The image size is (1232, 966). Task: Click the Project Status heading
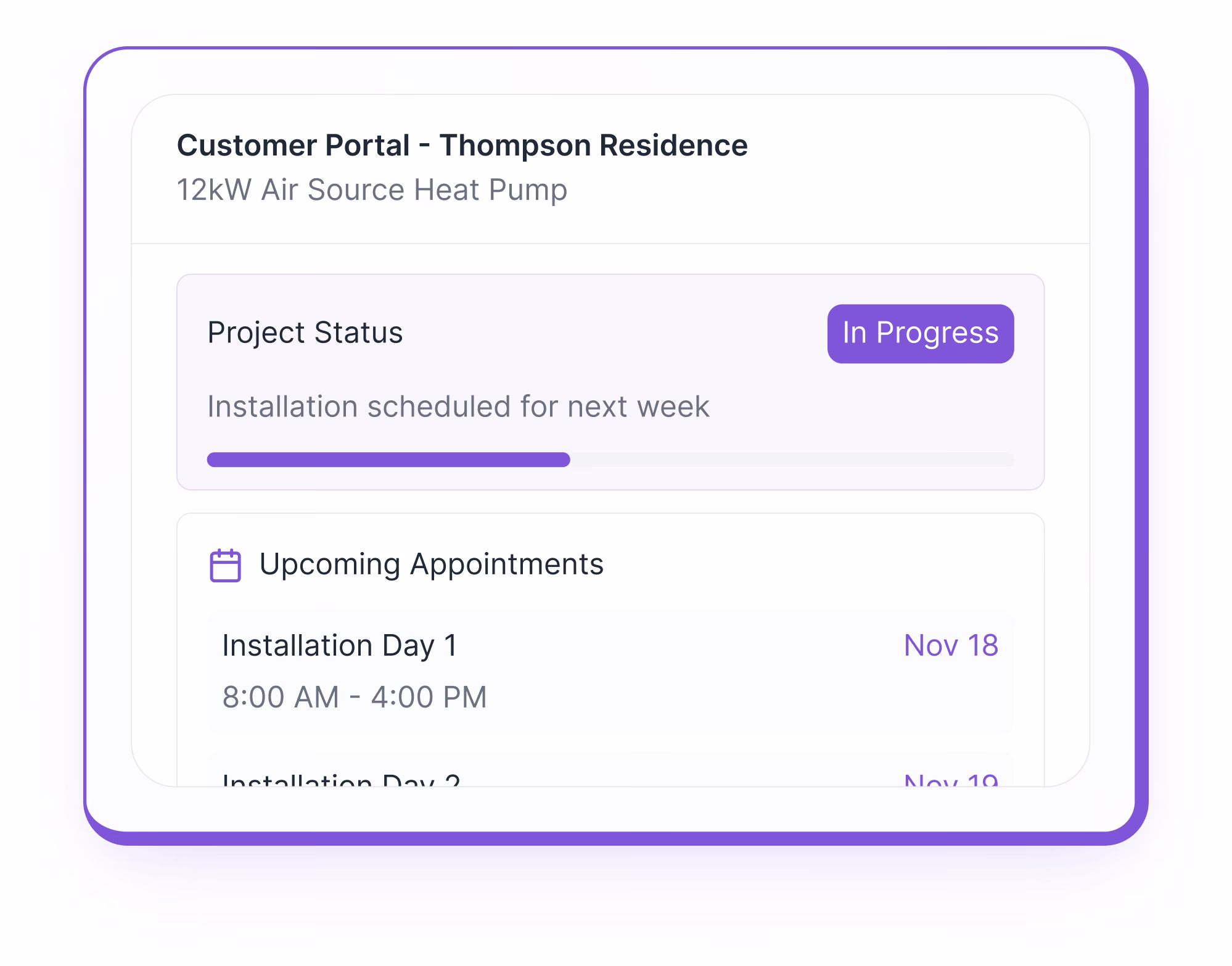305,332
